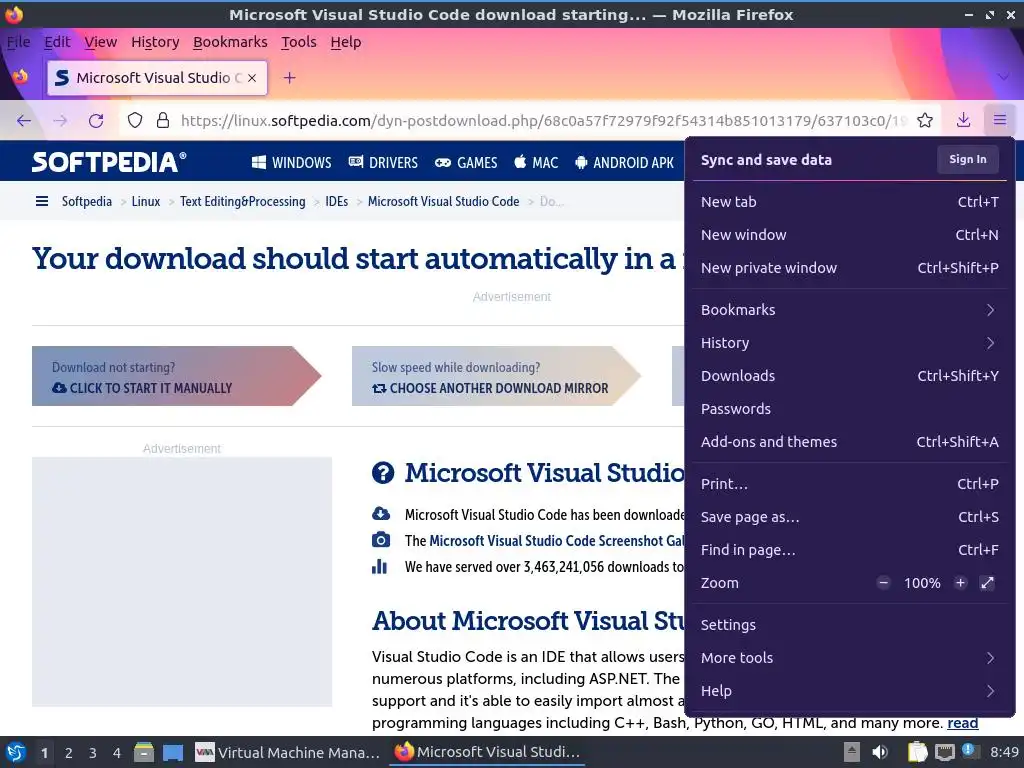
Task: Open Text Editing&Processing breadcrumb
Action: click(x=242, y=201)
